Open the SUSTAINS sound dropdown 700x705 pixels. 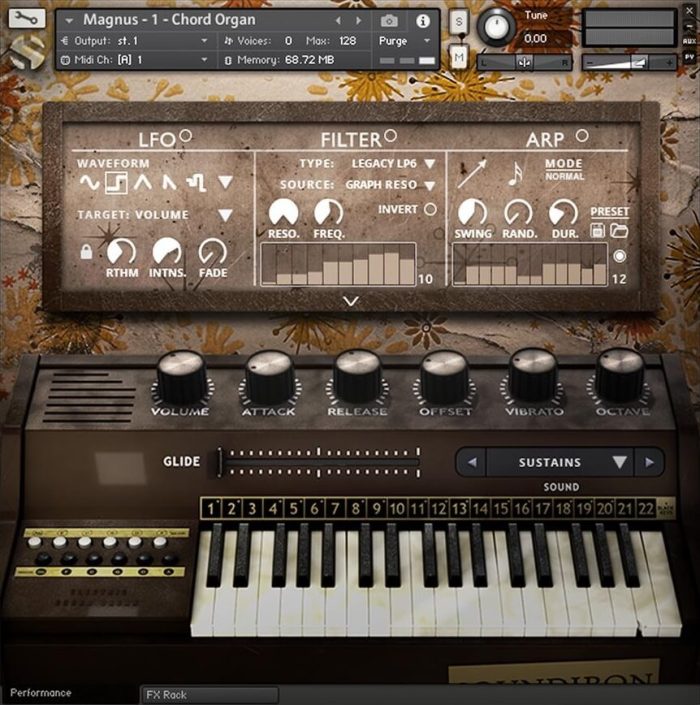click(620, 462)
